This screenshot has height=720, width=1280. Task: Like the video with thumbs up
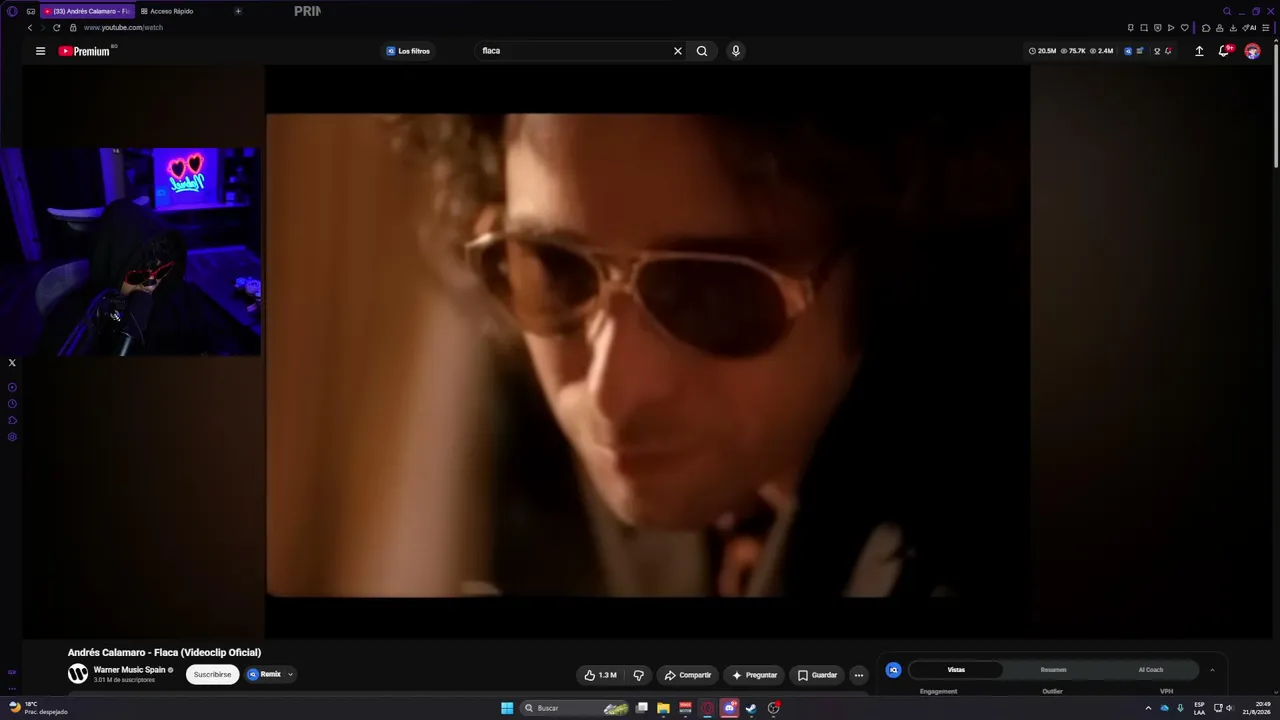pyautogui.click(x=600, y=675)
